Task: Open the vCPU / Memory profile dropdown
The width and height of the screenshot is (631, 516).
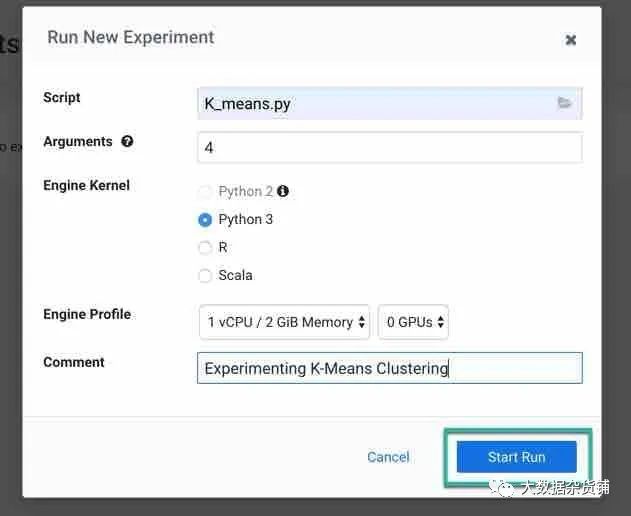Action: point(284,322)
